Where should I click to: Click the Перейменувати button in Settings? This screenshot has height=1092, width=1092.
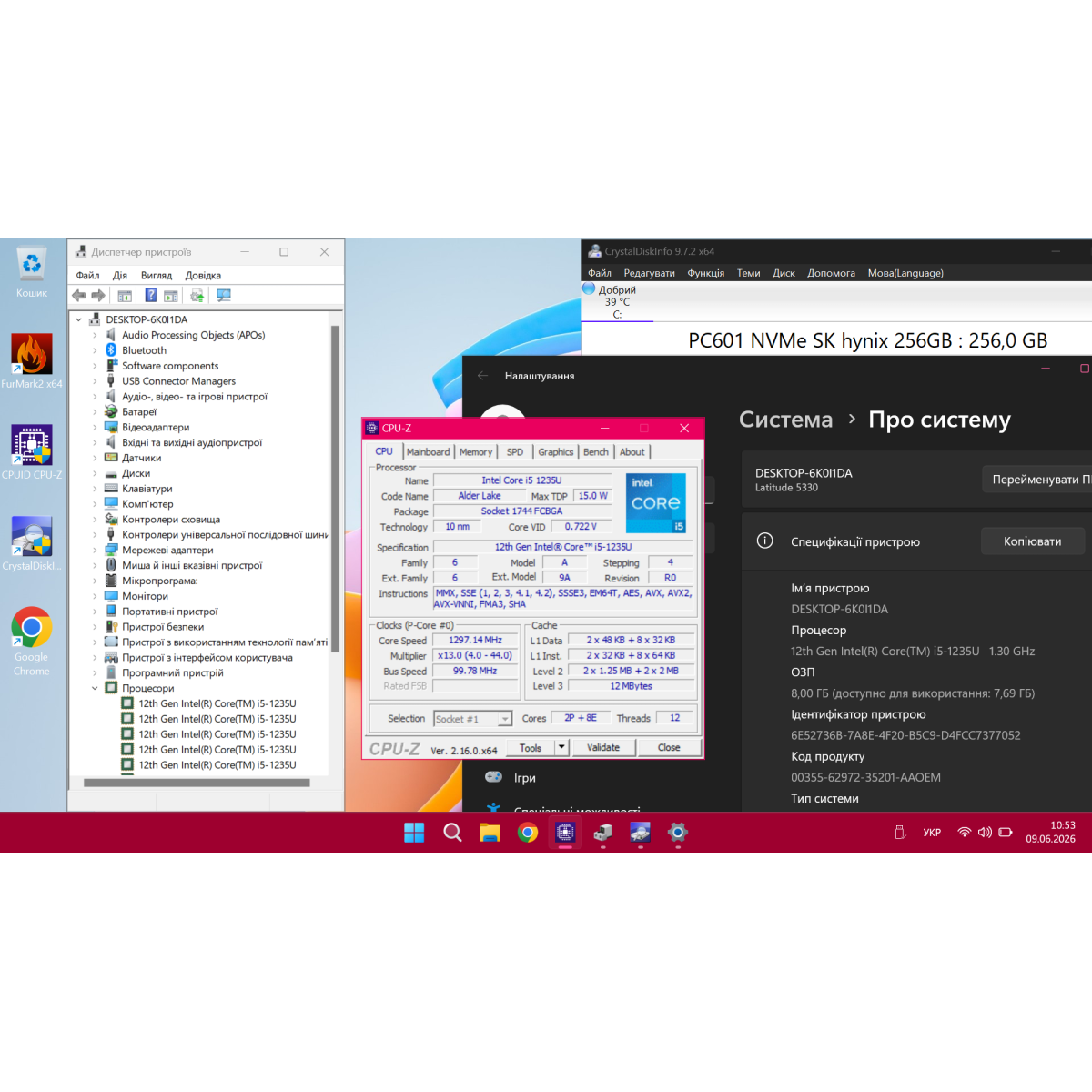(x=1037, y=480)
